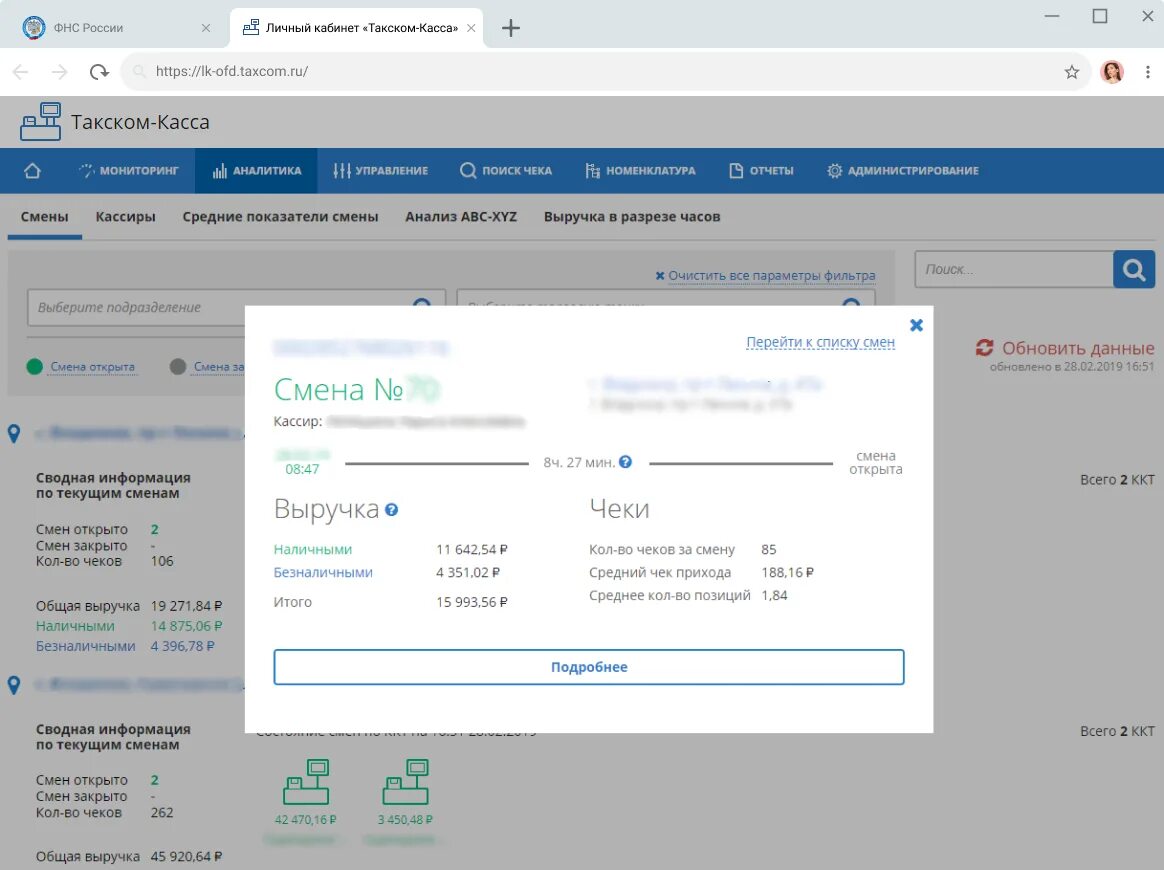Open a new browser tab

tap(511, 28)
